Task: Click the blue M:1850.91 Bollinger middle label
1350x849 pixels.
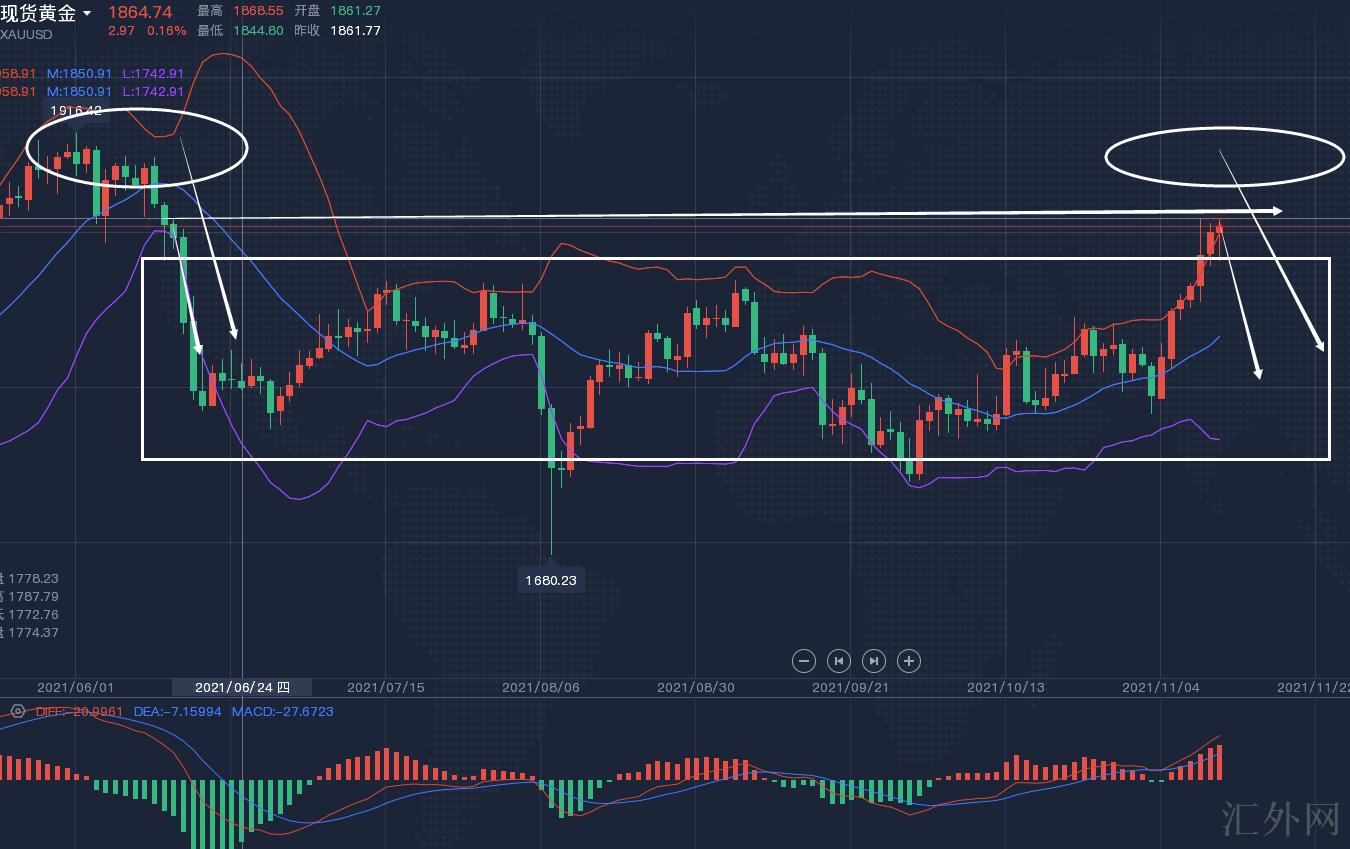Action: 79,73
